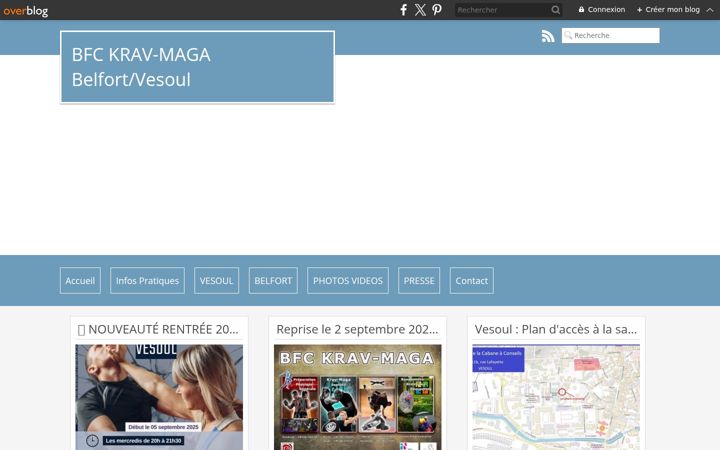
Task: Open the Overblog logo homepage
Action: click(x=25, y=10)
